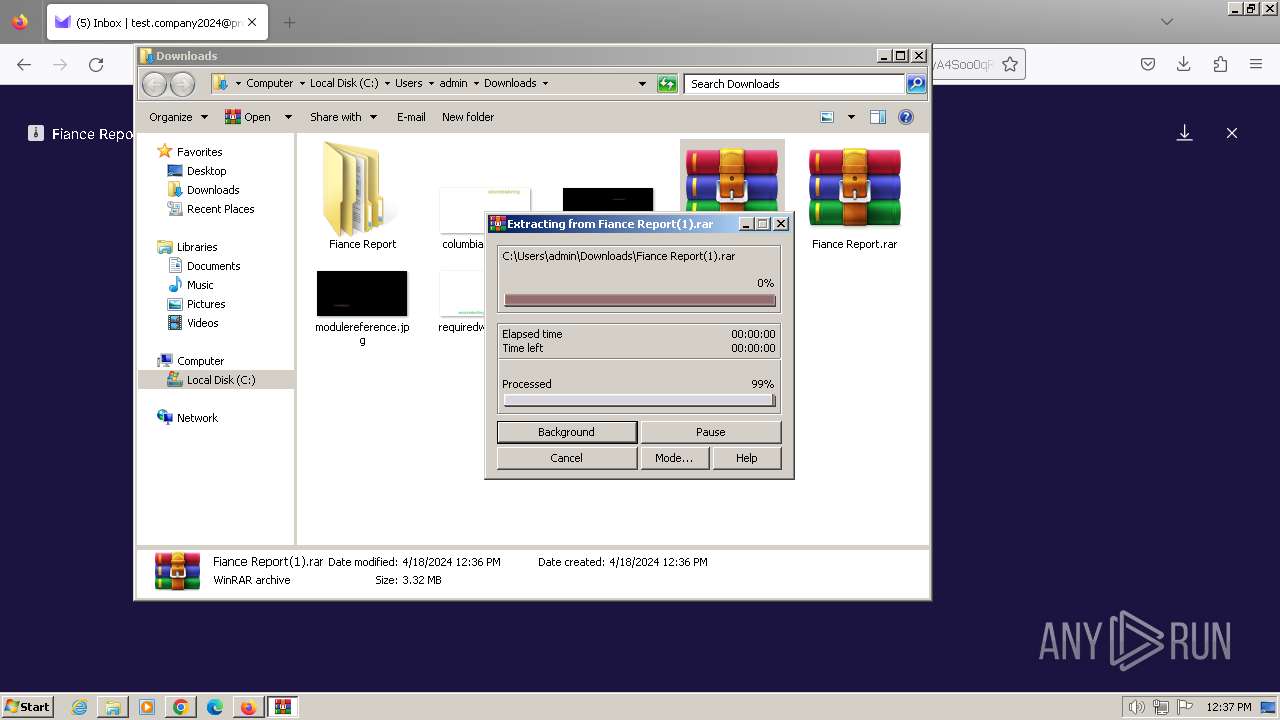Bookmark page with star icon
The width and height of the screenshot is (1280, 720).
[x=1010, y=64]
